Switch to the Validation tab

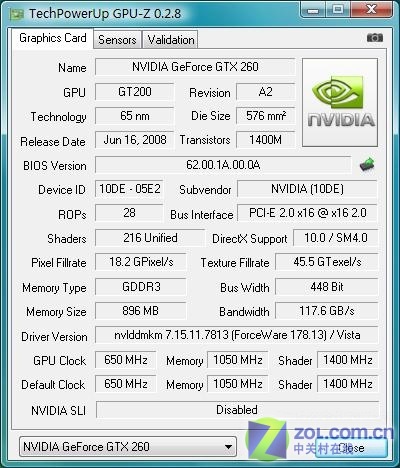point(170,40)
